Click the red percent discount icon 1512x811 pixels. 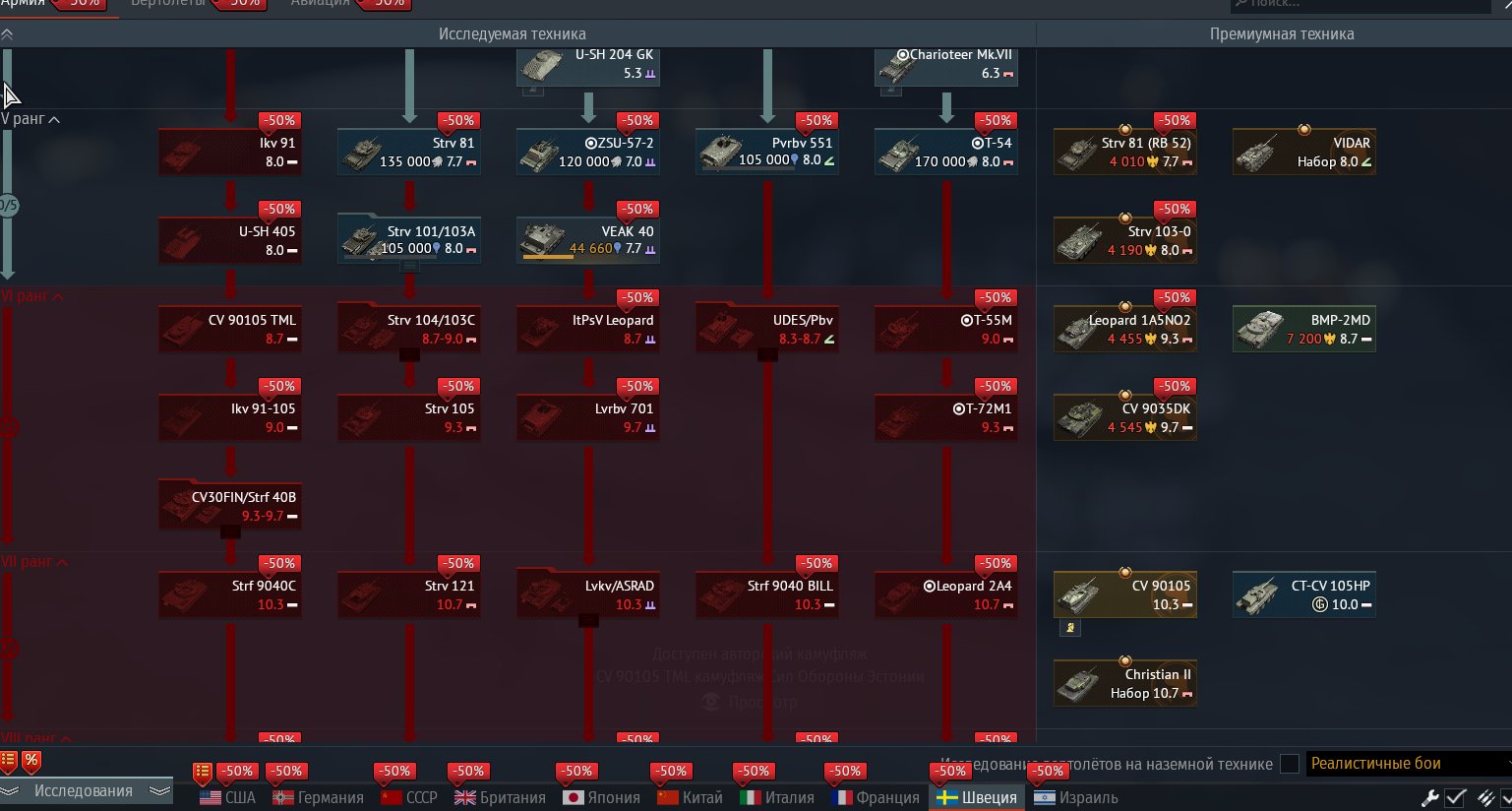click(31, 760)
